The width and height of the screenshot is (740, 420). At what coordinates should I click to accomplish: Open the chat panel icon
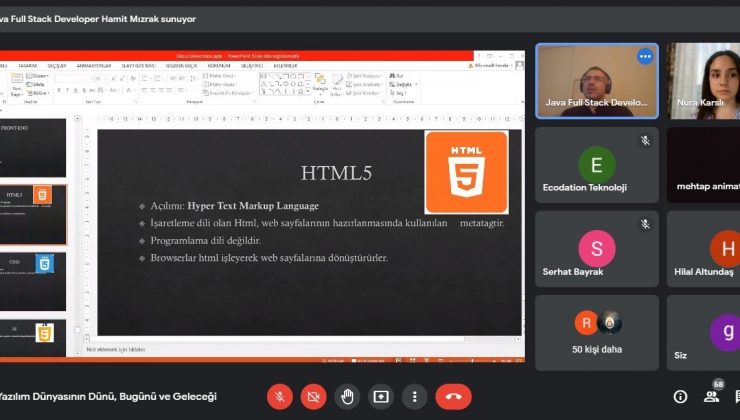737,397
